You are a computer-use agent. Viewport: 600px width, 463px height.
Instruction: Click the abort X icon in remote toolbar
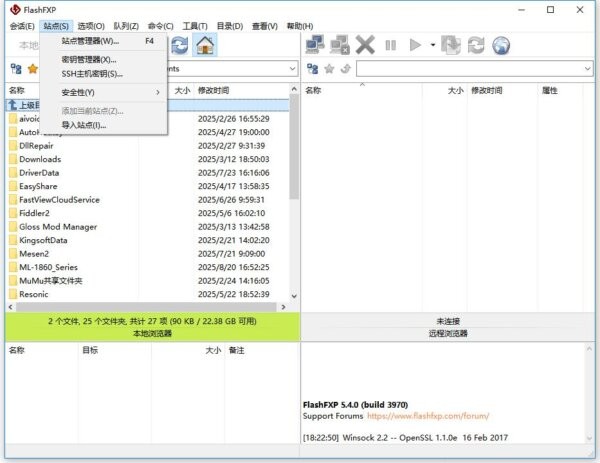tap(365, 45)
